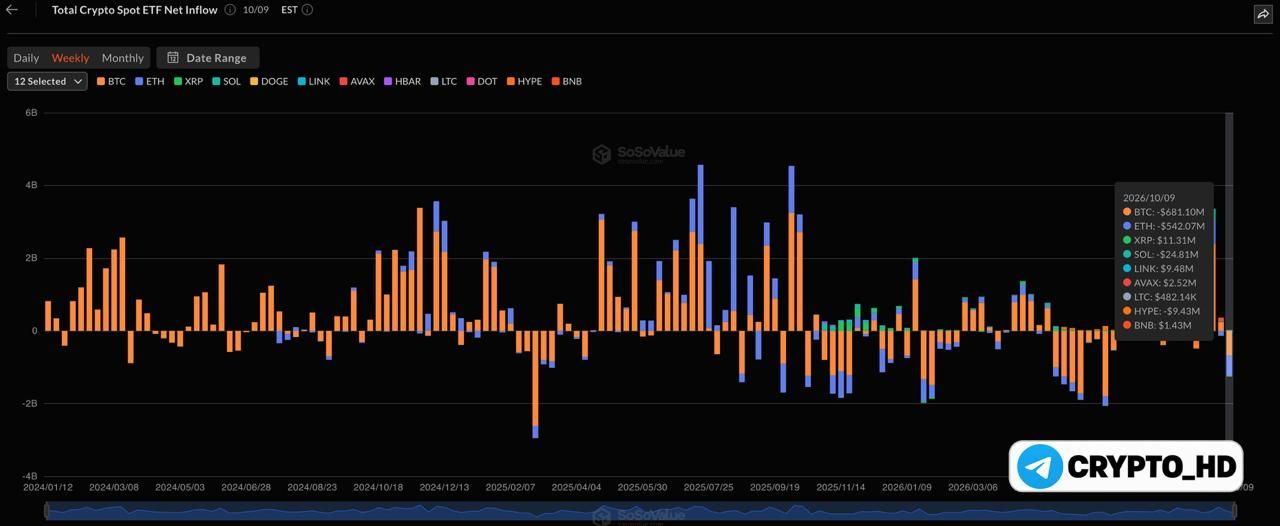This screenshot has width=1280, height=526.
Task: Click tooltip row LINK: $9.48M
Action: coord(1158,268)
